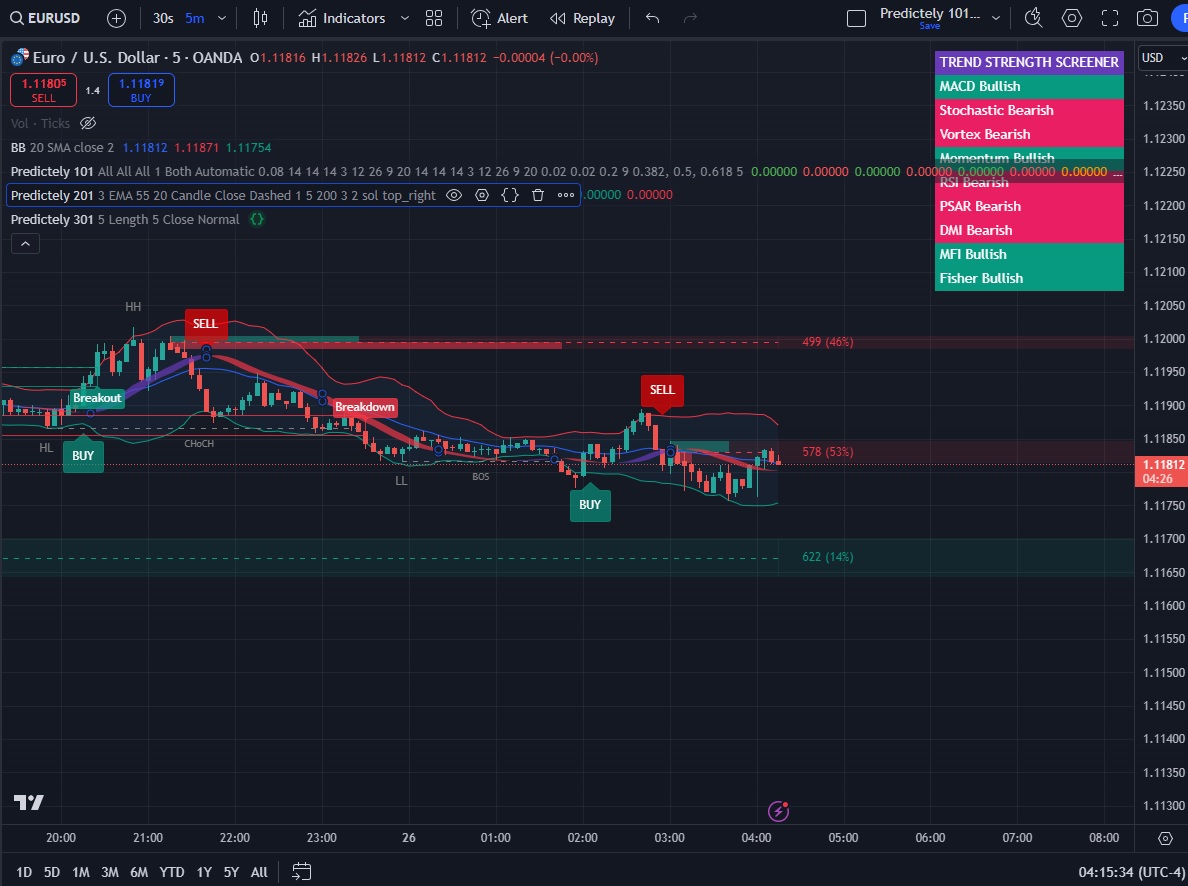Open the candlestick chart style selector
Screen dimensions: 1188x886
point(260,17)
